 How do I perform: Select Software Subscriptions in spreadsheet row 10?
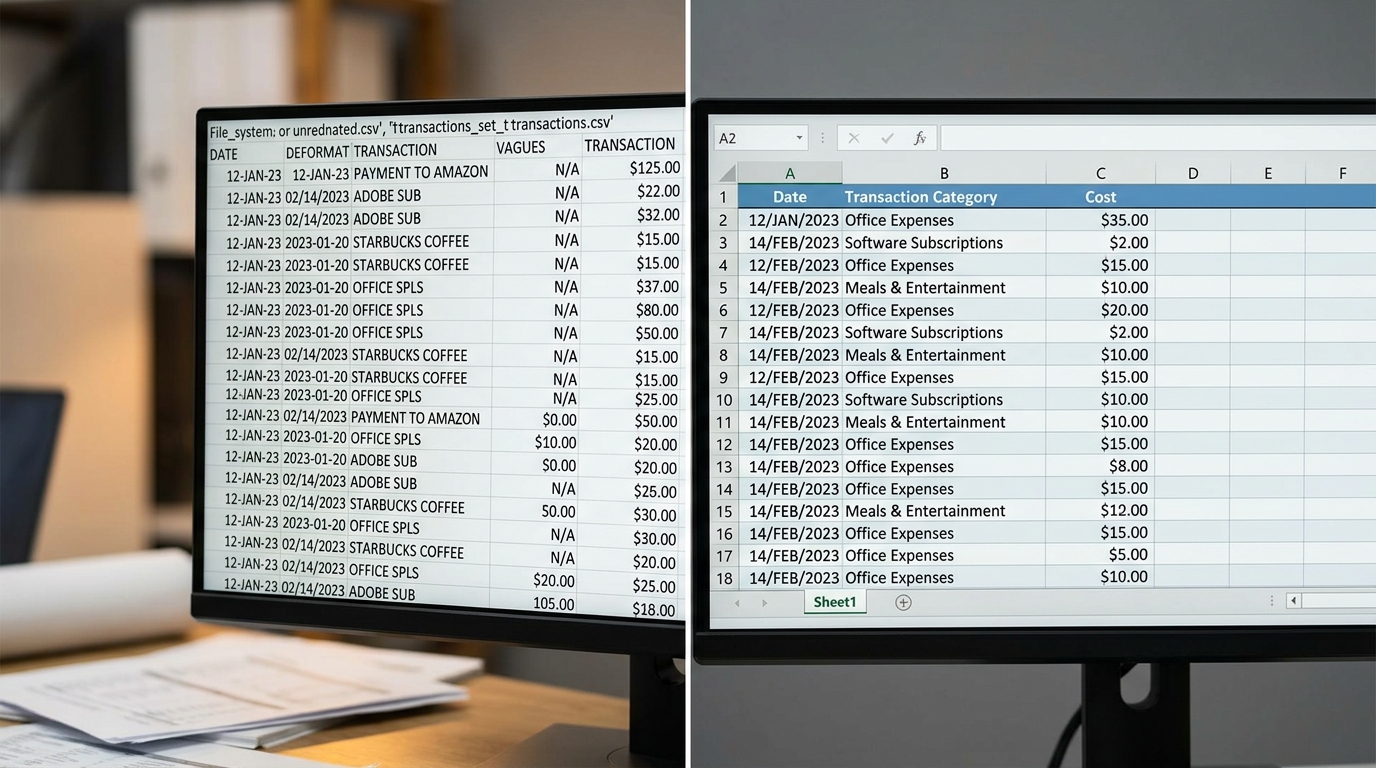[x=944, y=400]
